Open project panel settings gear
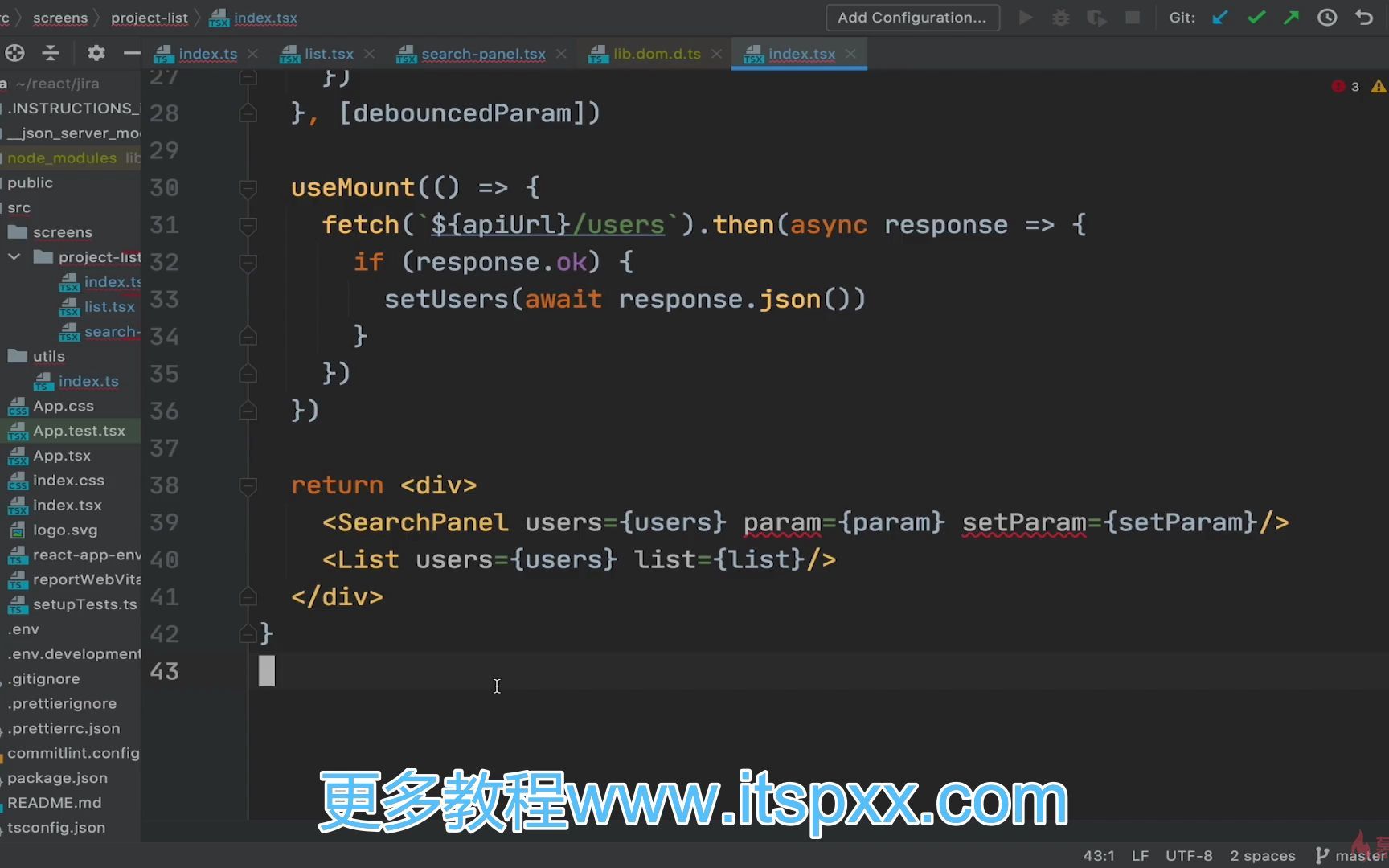 [96, 53]
